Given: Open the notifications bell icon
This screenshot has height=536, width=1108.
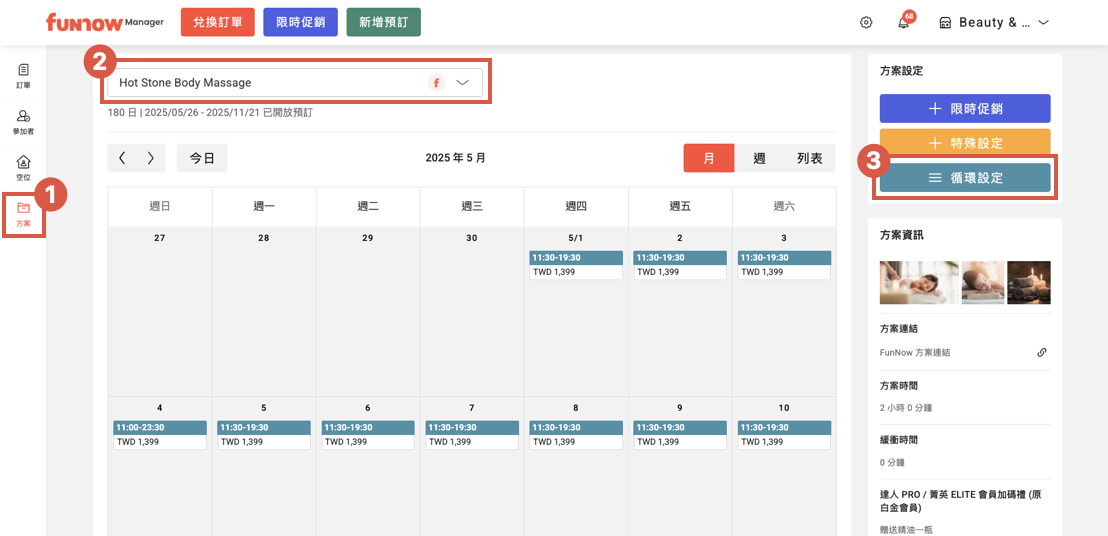Looking at the screenshot, I should (x=903, y=22).
